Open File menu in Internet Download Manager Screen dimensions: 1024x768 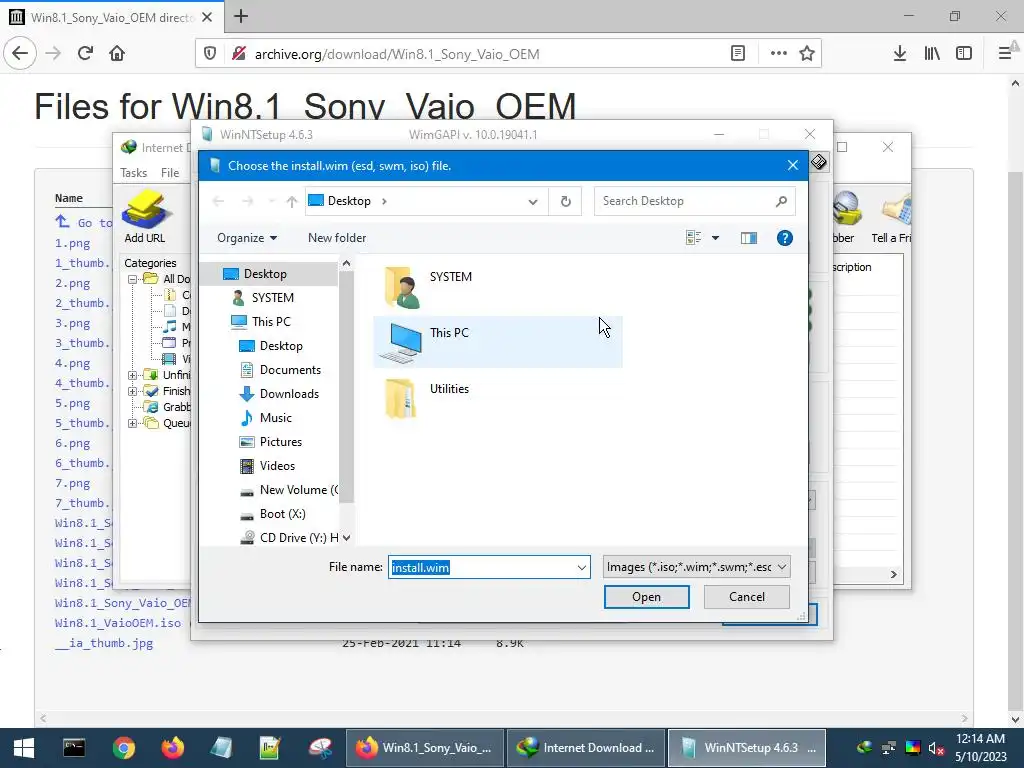[170, 173]
